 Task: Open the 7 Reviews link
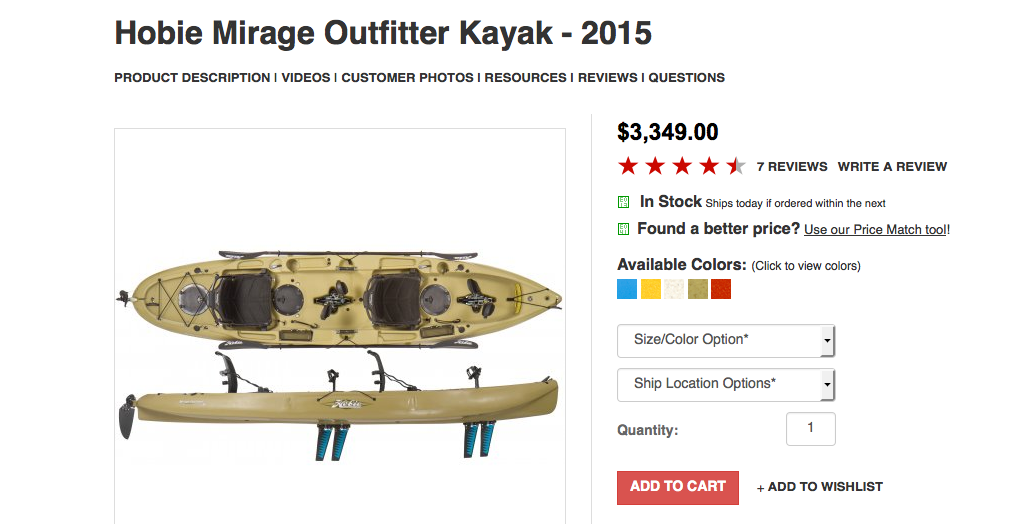coord(792,167)
